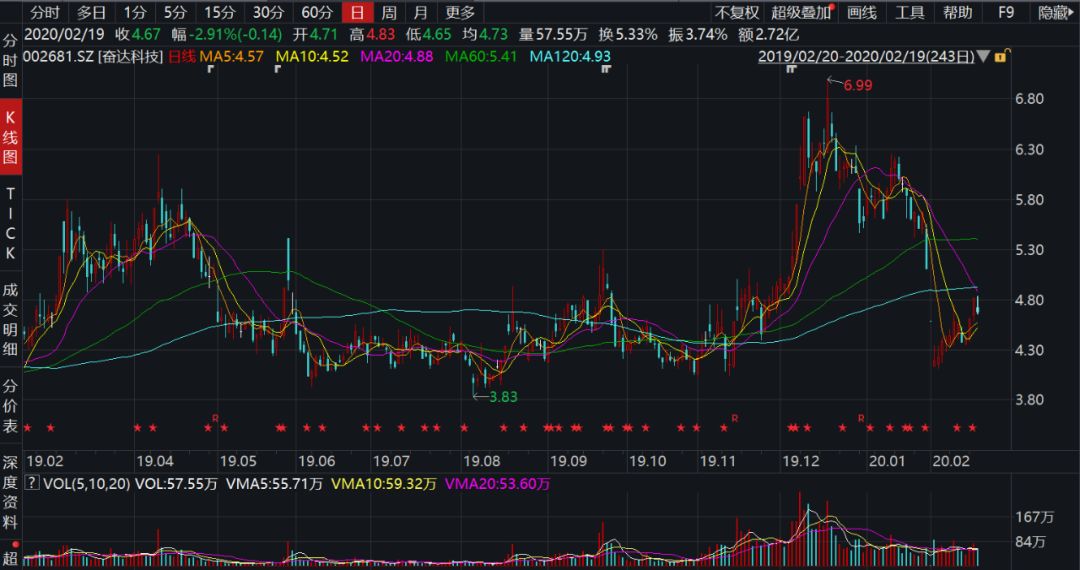
Task: Click the lock icon beside the date range
Action: (x=1000, y=57)
